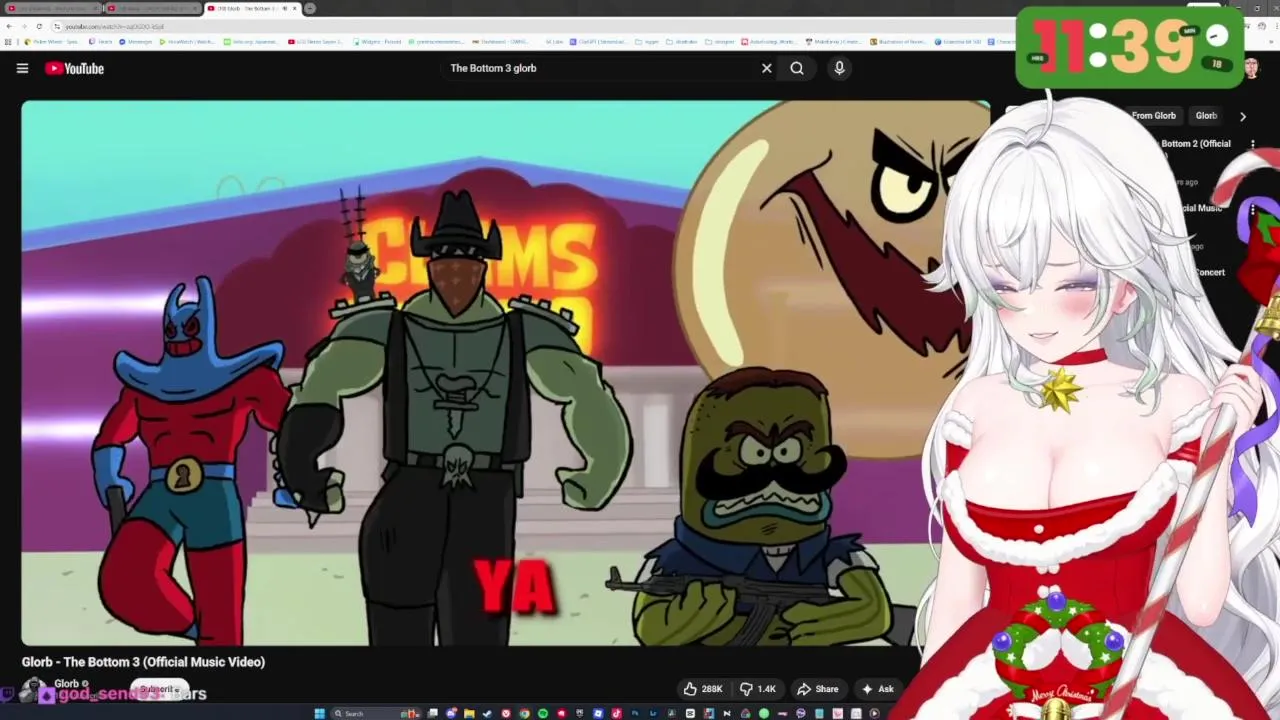Like the video with the thumbs up
Image resolution: width=1280 pixels, height=720 pixels.
point(703,689)
